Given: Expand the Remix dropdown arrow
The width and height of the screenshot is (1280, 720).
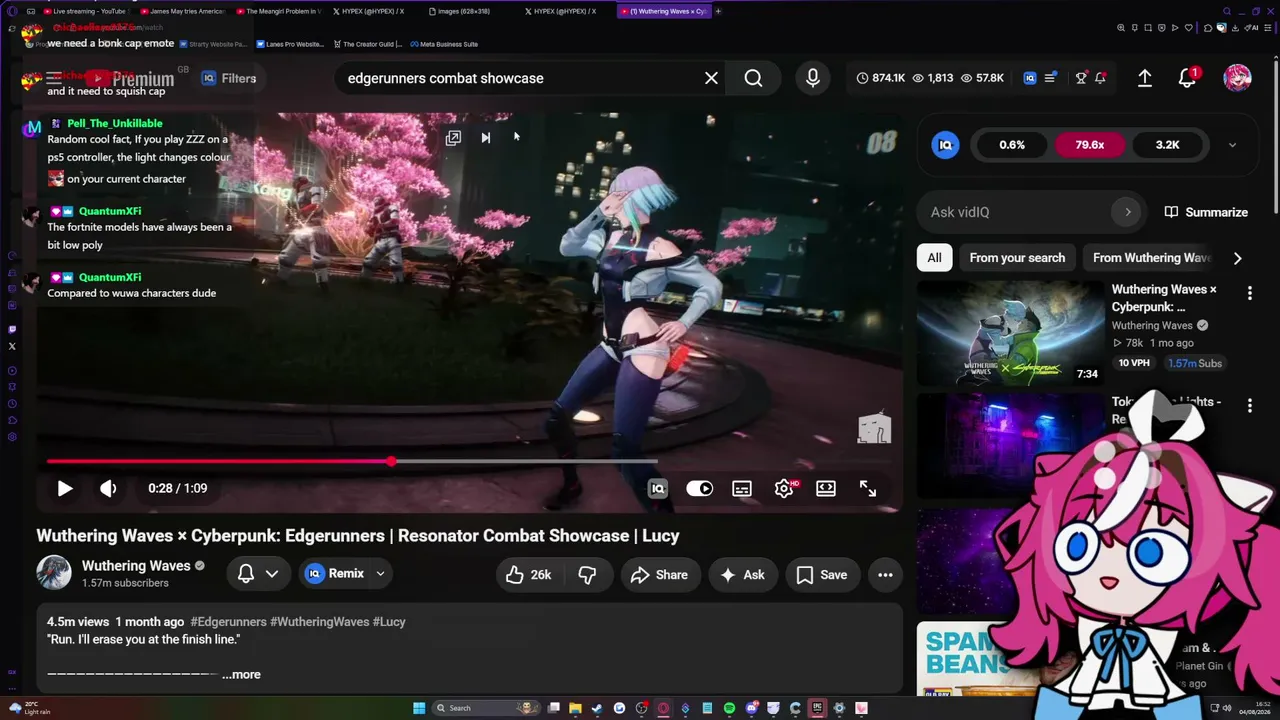Looking at the screenshot, I should [380, 574].
